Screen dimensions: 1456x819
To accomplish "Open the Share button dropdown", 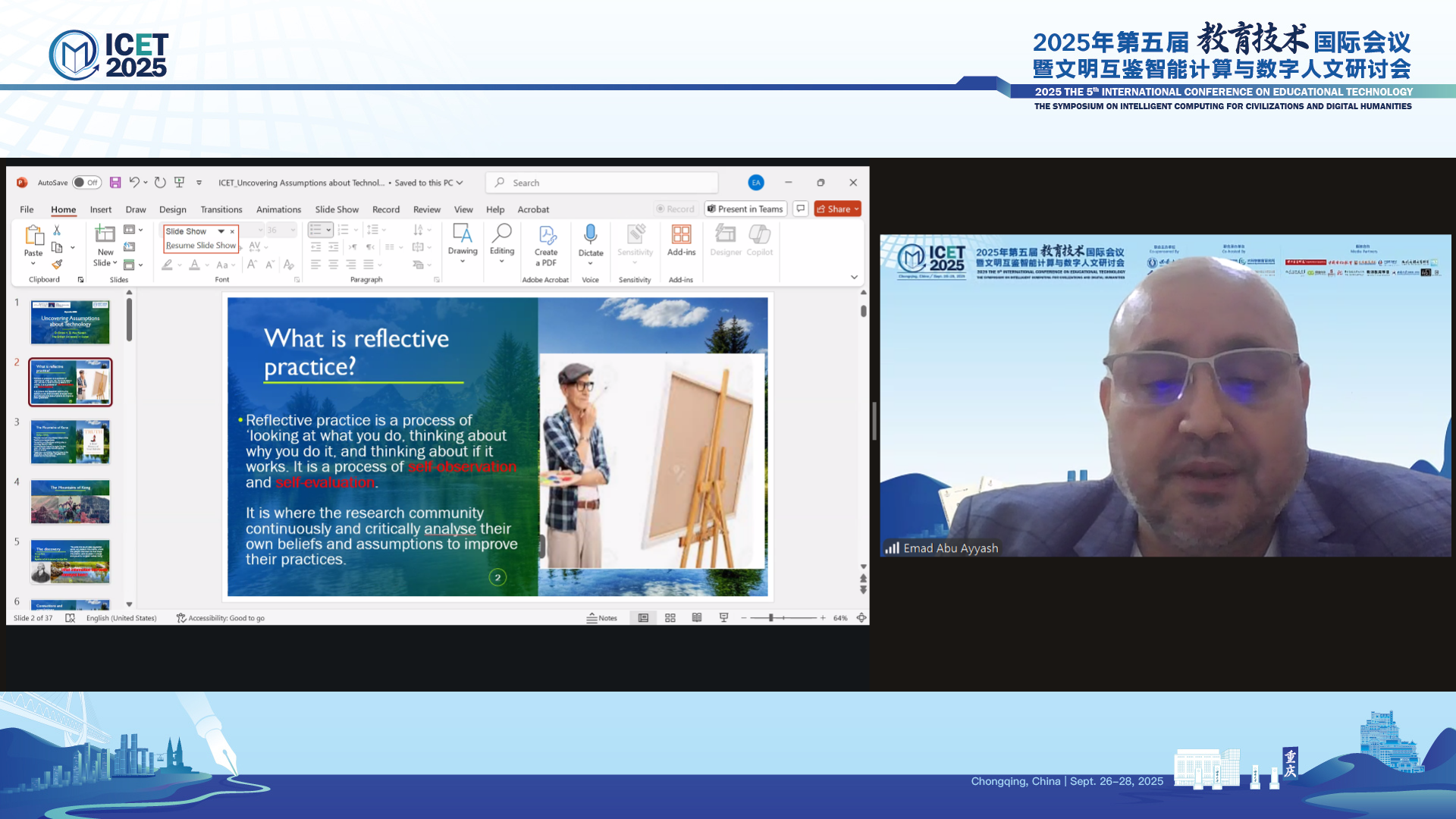I will pyautogui.click(x=857, y=209).
